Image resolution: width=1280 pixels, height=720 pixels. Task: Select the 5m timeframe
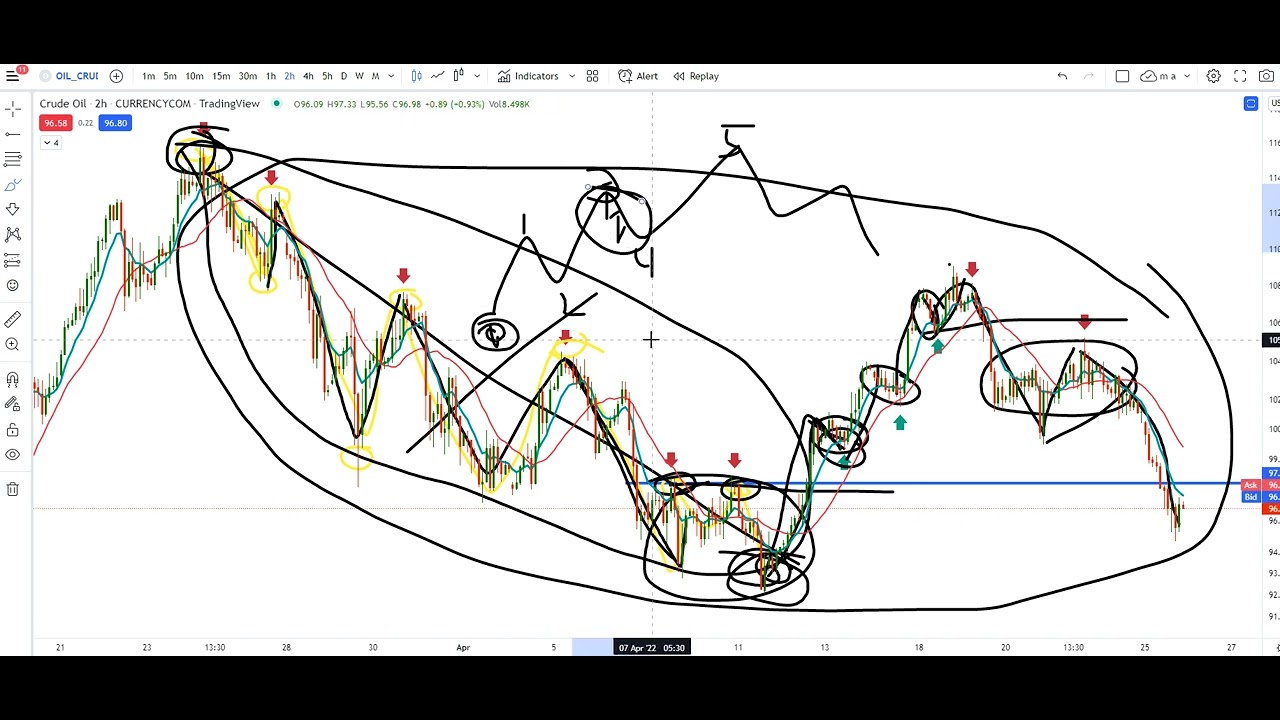(170, 76)
